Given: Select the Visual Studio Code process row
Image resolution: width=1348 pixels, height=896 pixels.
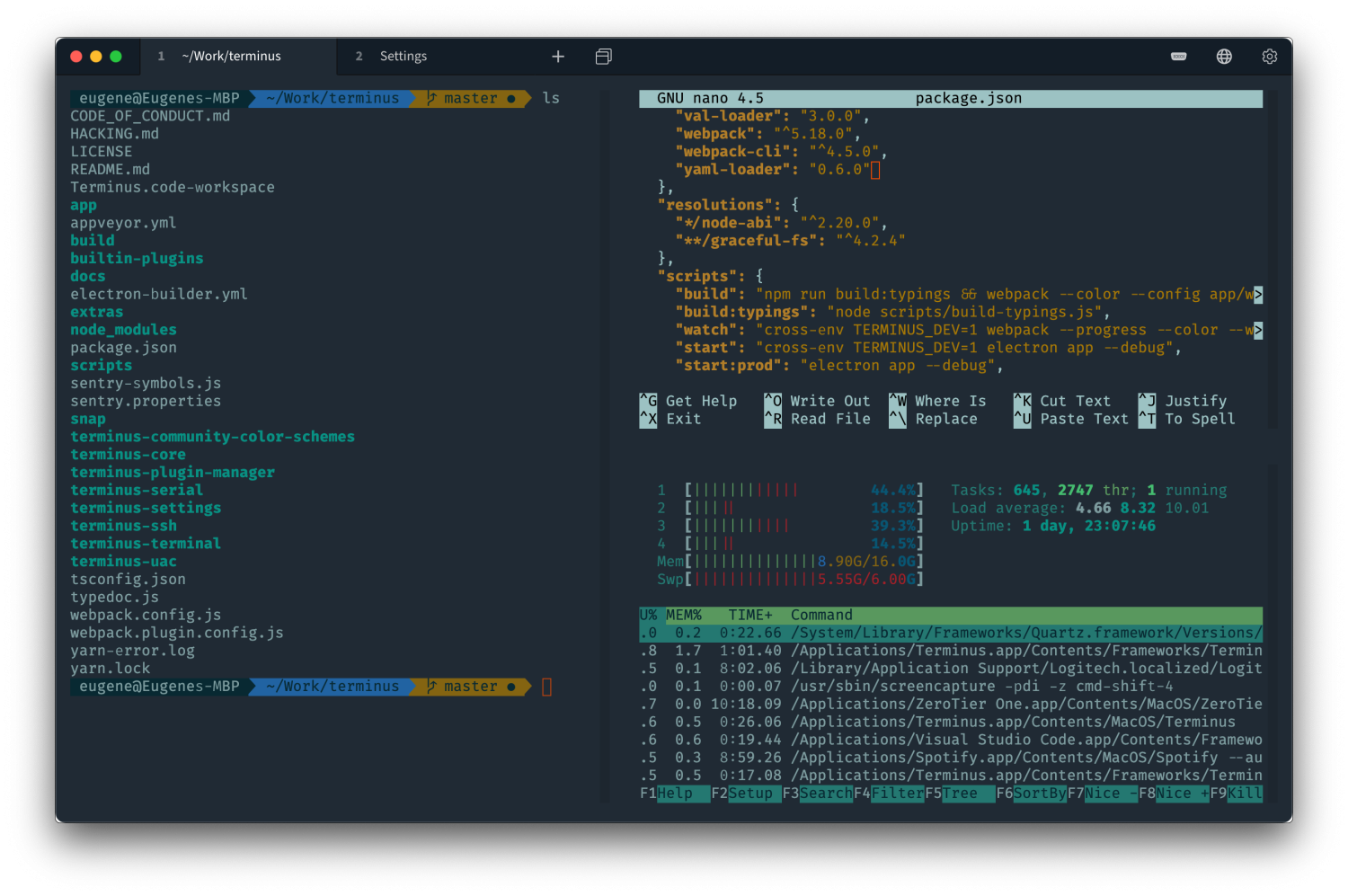Looking at the screenshot, I should point(951,741).
